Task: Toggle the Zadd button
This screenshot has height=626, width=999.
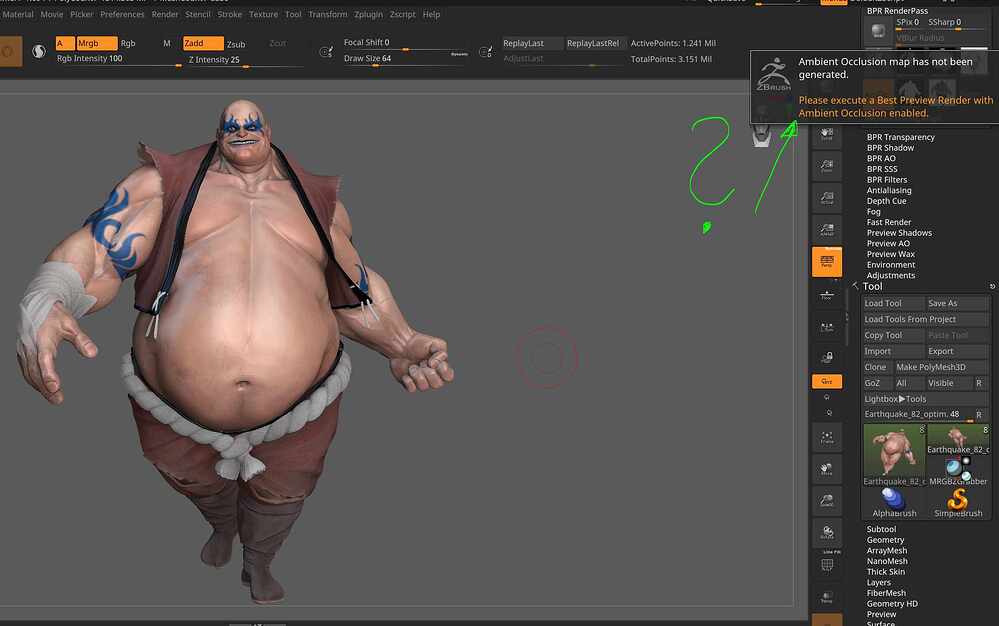Action: 203,43
